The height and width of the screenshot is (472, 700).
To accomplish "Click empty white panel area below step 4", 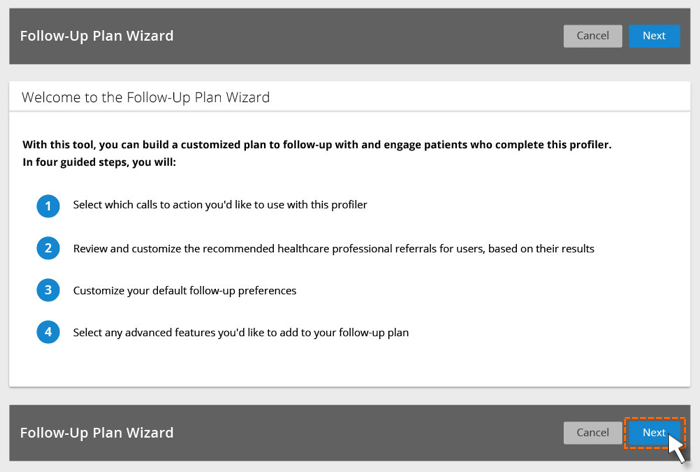I will click(x=350, y=366).
